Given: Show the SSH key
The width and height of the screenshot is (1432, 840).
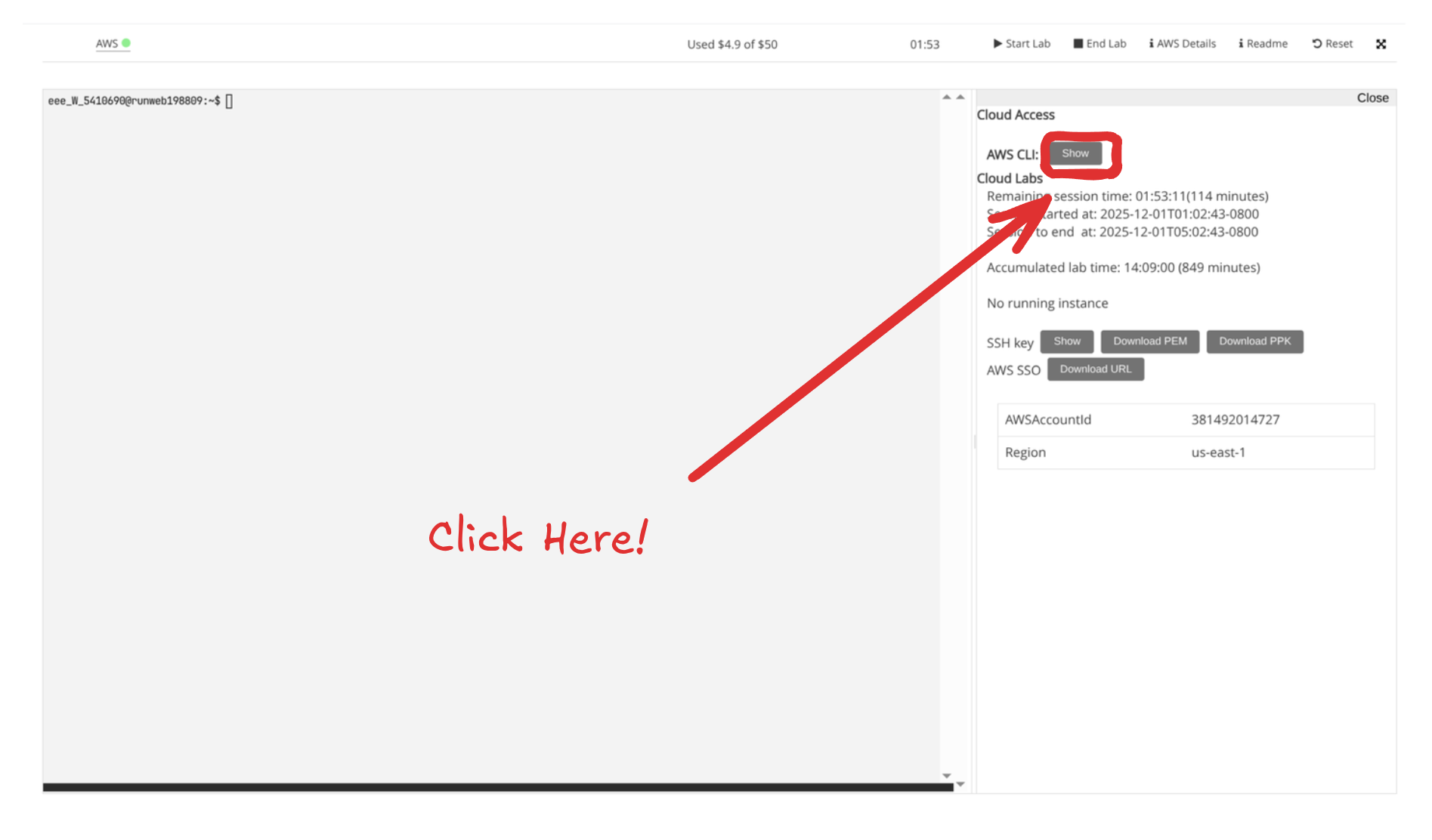Looking at the screenshot, I should (x=1066, y=341).
